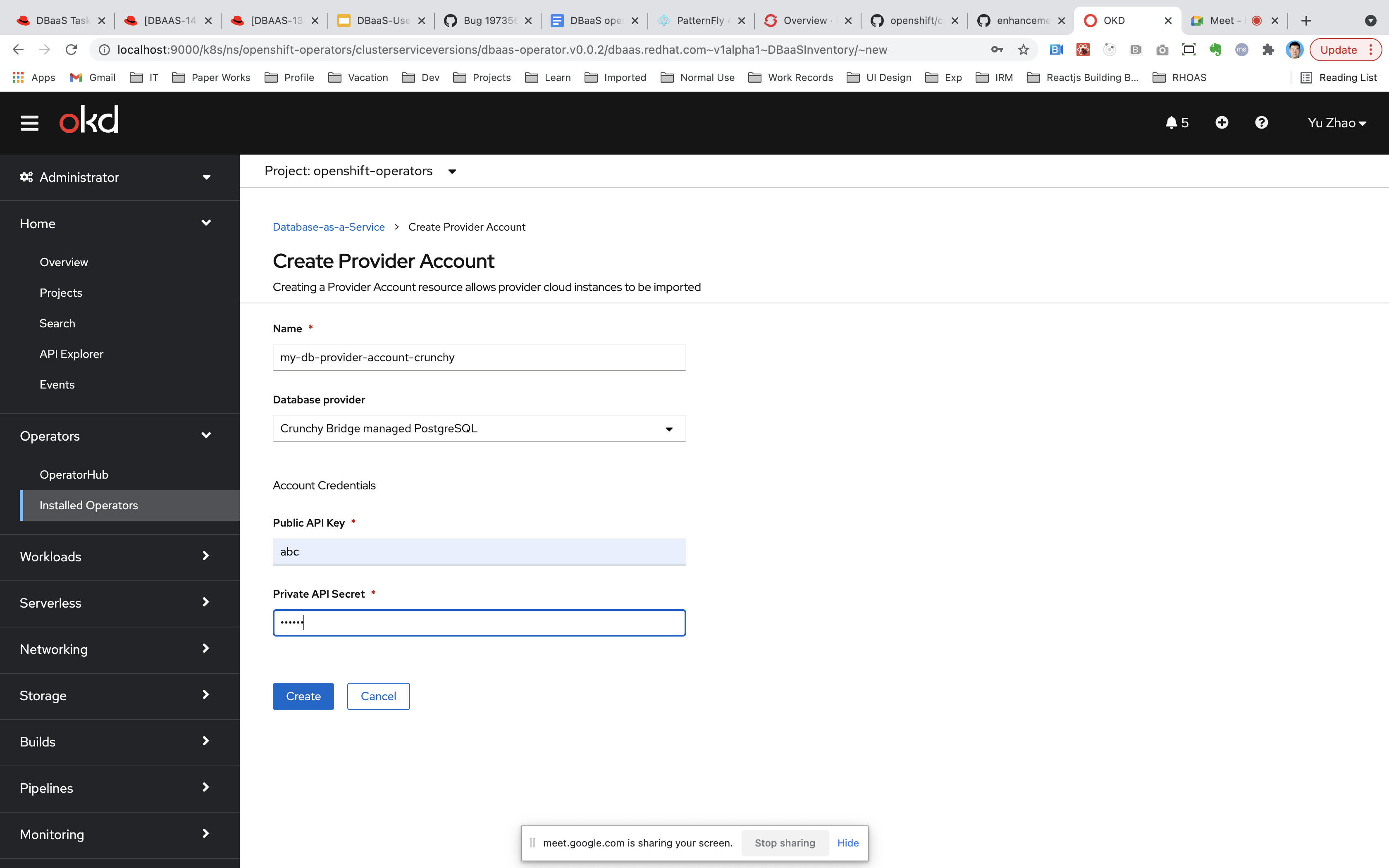This screenshot has width=1389, height=868.
Task: Click the Stop sharing button
Action: coord(784,843)
